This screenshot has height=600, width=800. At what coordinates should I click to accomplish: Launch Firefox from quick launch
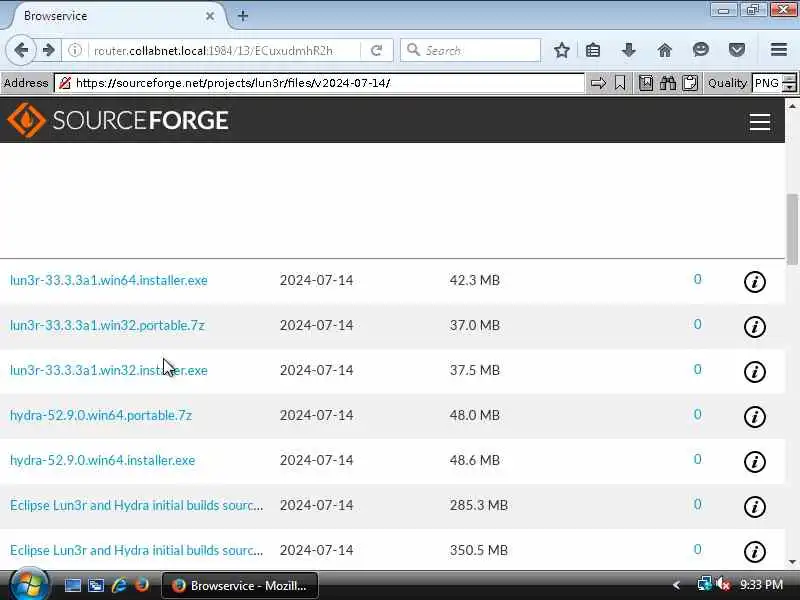click(142, 585)
